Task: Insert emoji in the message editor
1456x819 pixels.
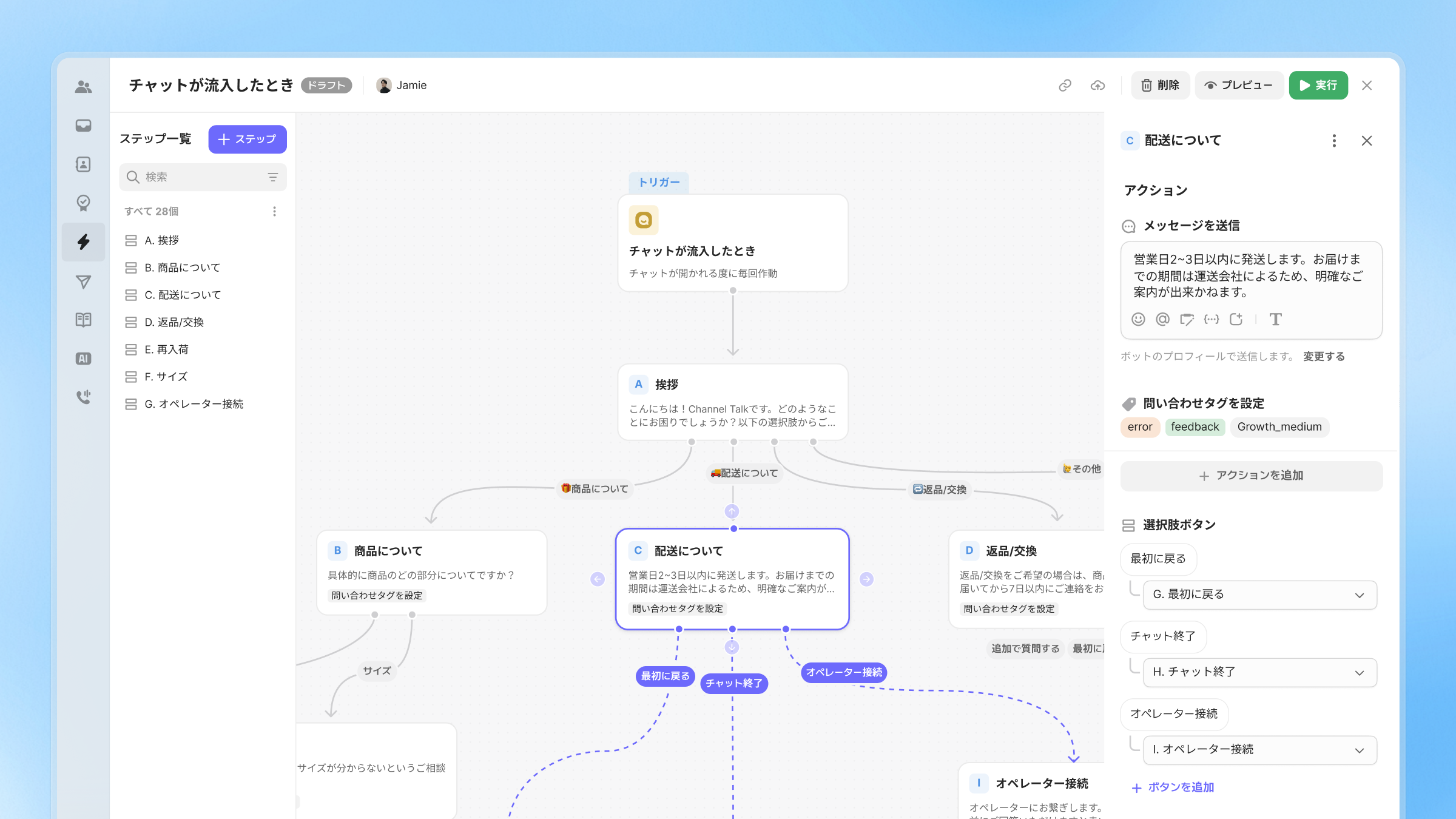Action: (x=1138, y=319)
